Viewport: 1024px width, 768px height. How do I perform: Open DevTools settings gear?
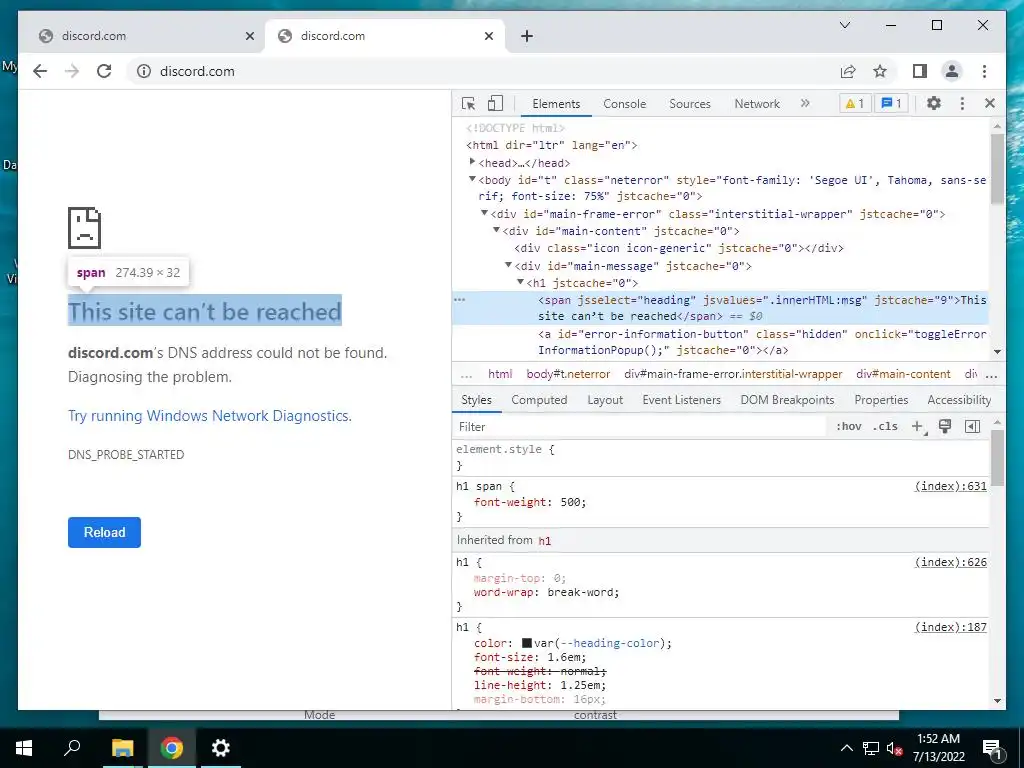click(934, 103)
